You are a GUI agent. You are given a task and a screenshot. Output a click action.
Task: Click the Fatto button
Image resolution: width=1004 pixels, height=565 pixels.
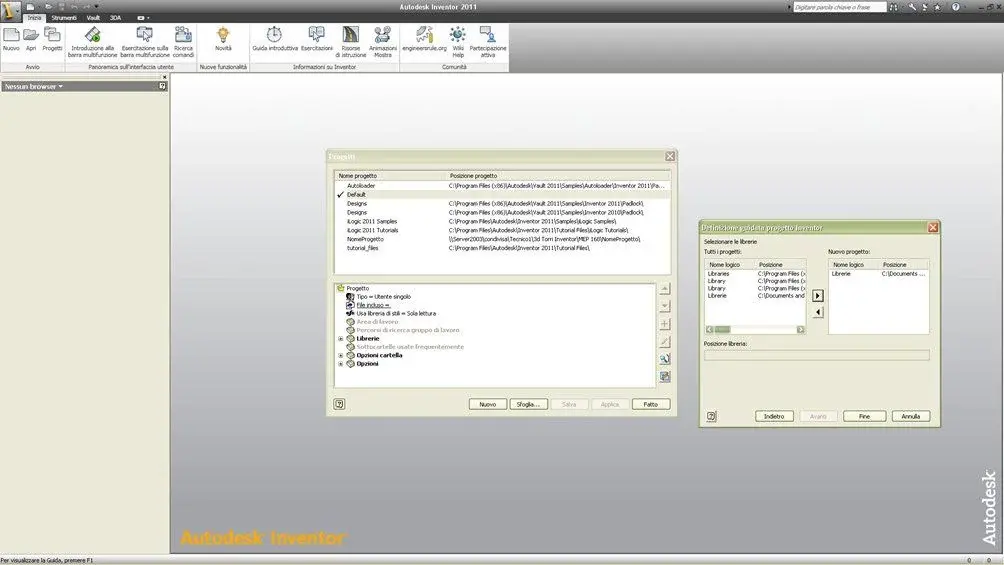pyautogui.click(x=651, y=404)
